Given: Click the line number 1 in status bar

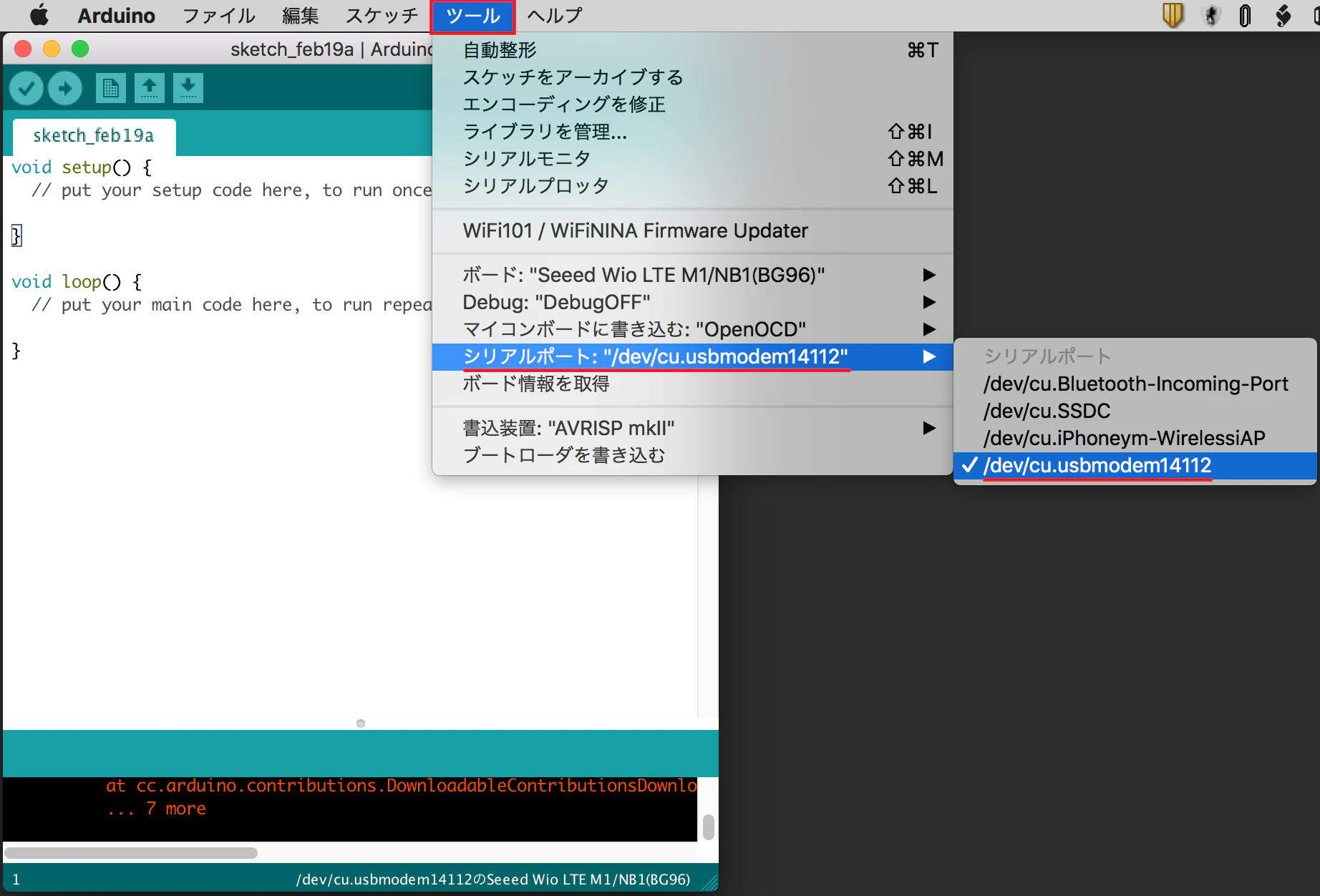Looking at the screenshot, I should (16, 880).
